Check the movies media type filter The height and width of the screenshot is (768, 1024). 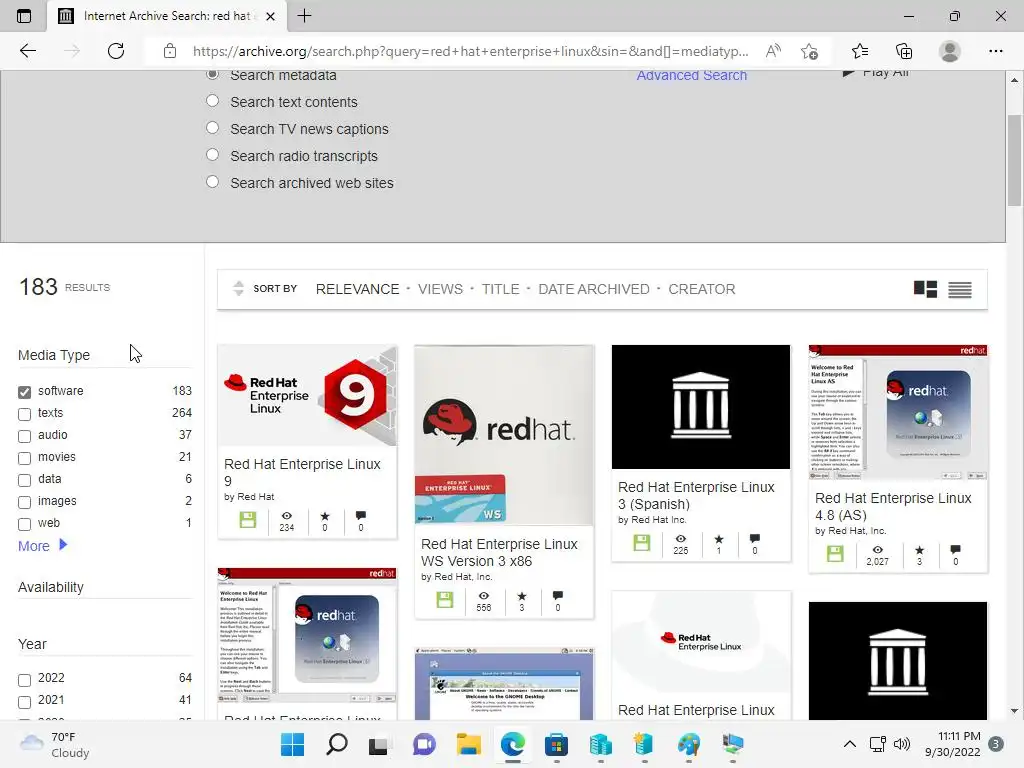pos(24,458)
